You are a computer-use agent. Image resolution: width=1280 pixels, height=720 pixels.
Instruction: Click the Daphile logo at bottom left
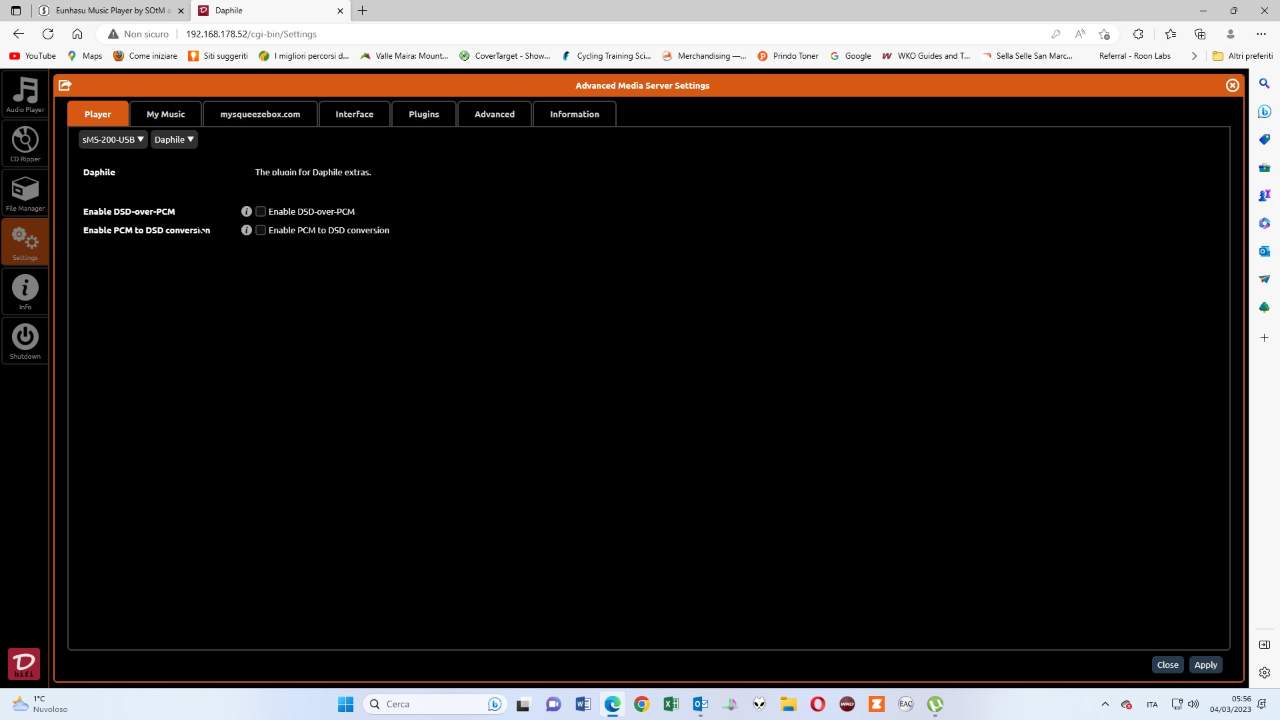point(24,664)
